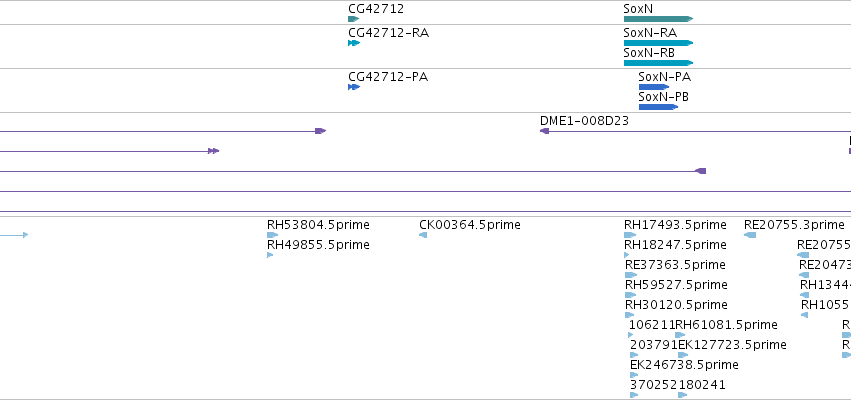Click the EK127723.5prime EST label
The image size is (851, 400).
(x=732, y=345)
